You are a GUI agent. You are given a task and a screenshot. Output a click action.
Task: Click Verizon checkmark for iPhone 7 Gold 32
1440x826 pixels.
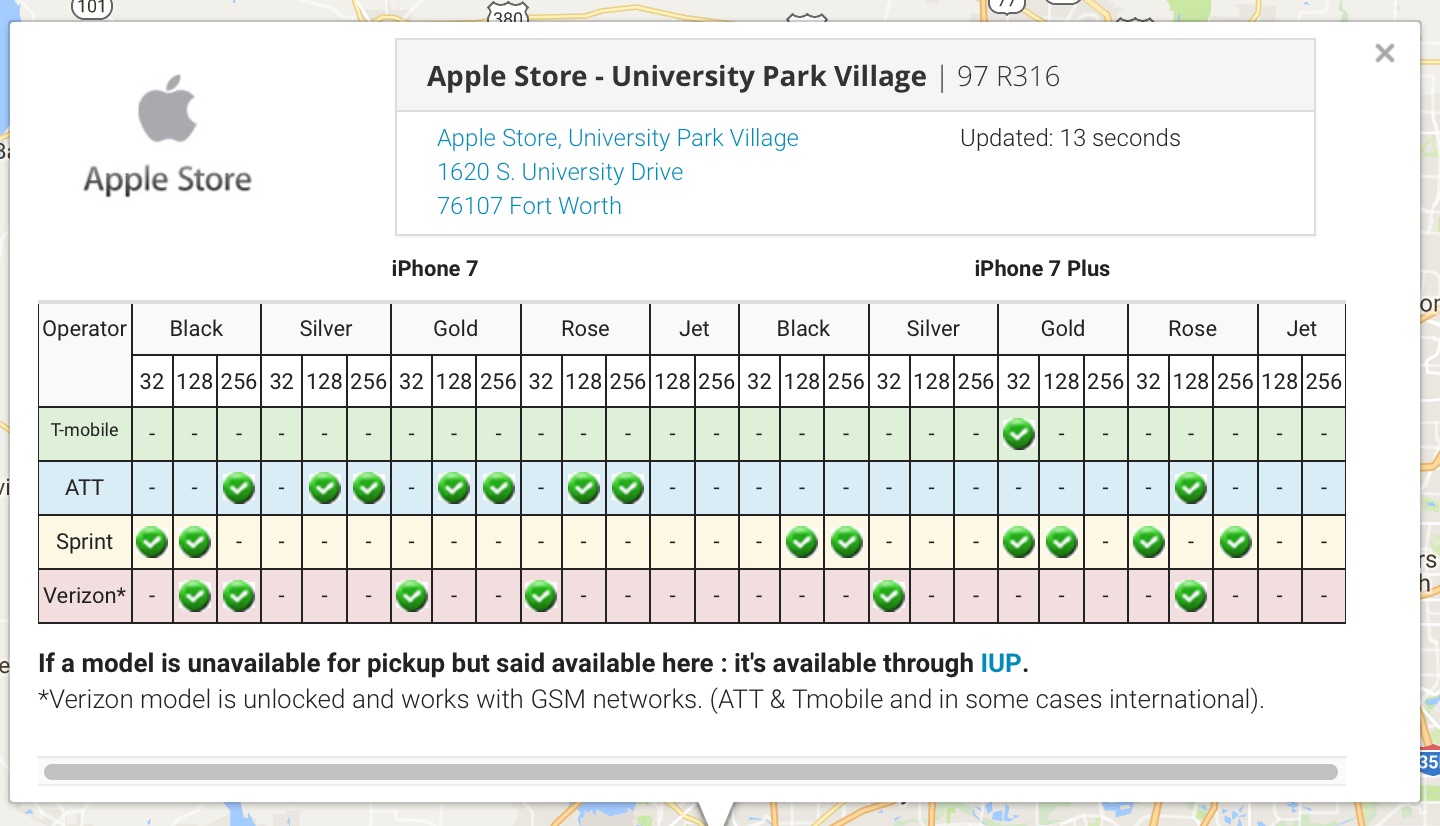[x=412, y=597]
